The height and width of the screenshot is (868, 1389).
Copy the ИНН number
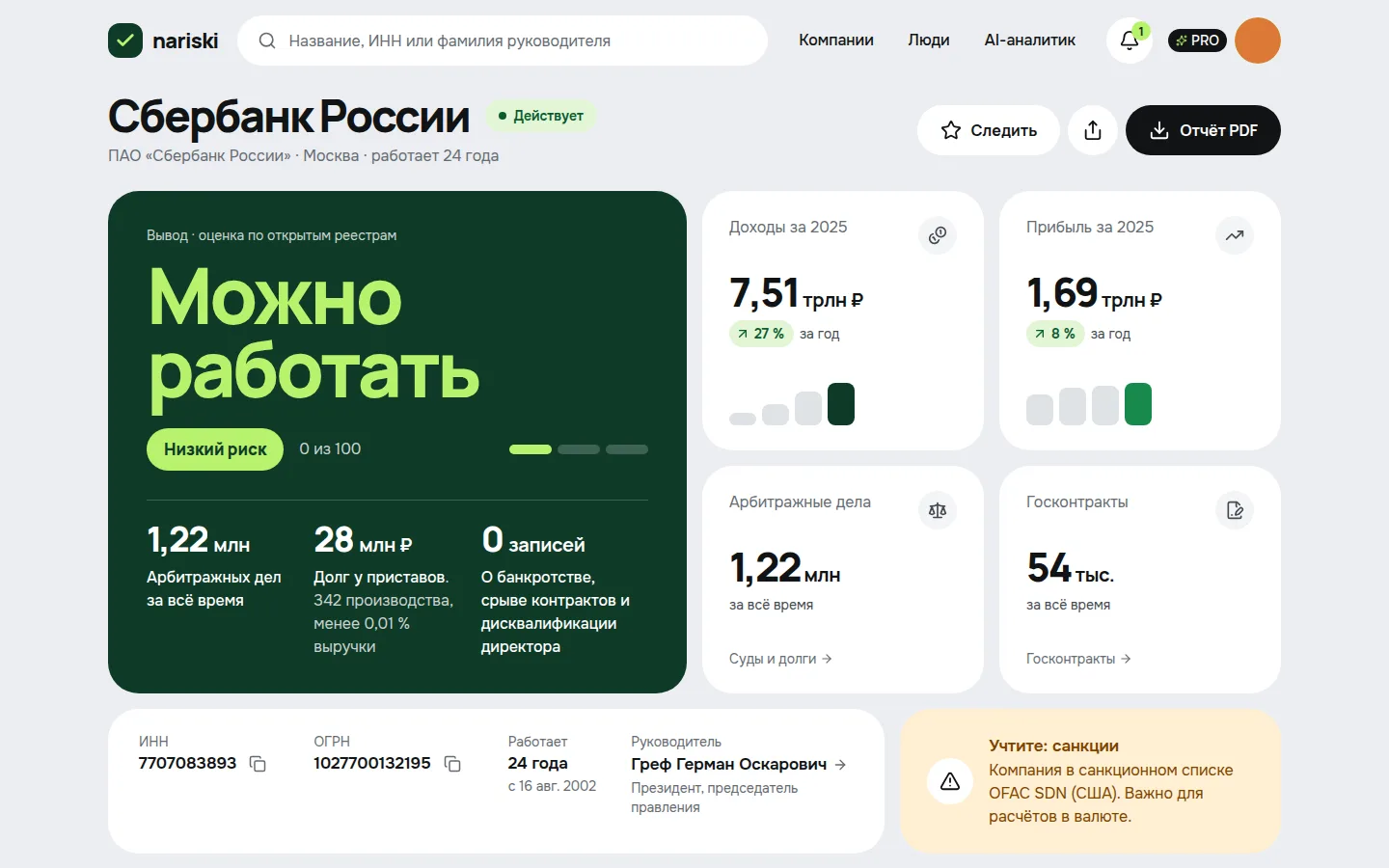[258, 764]
